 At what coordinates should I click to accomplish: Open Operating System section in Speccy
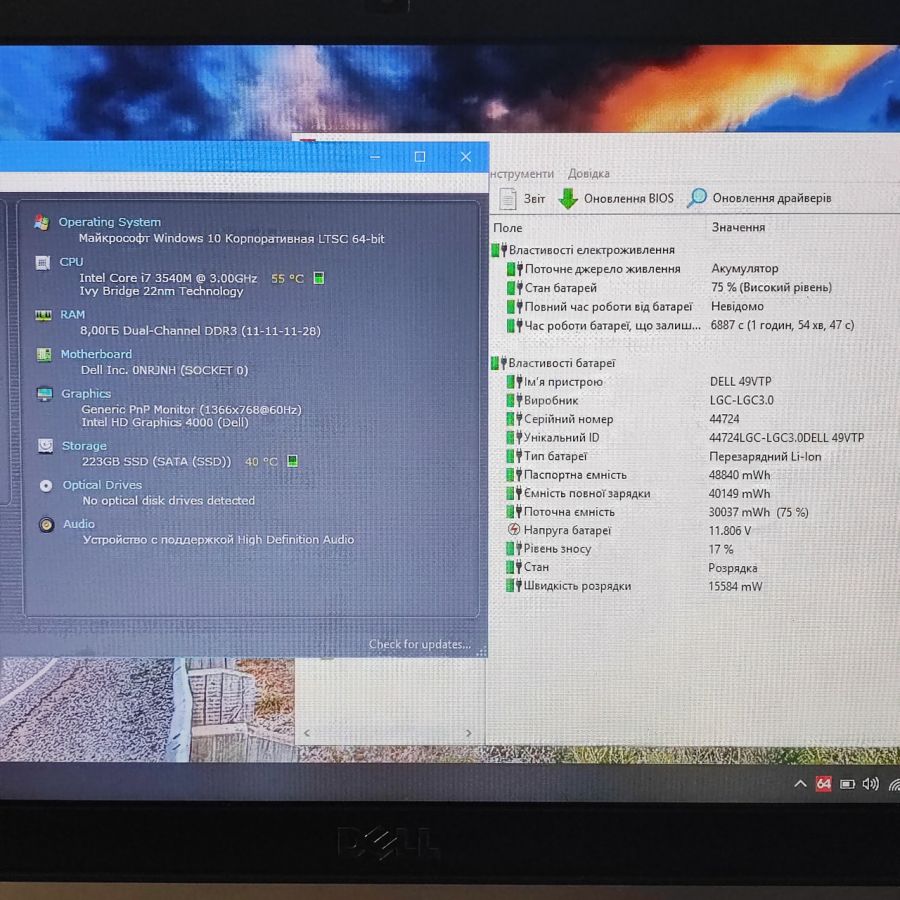pyautogui.click(x=110, y=222)
